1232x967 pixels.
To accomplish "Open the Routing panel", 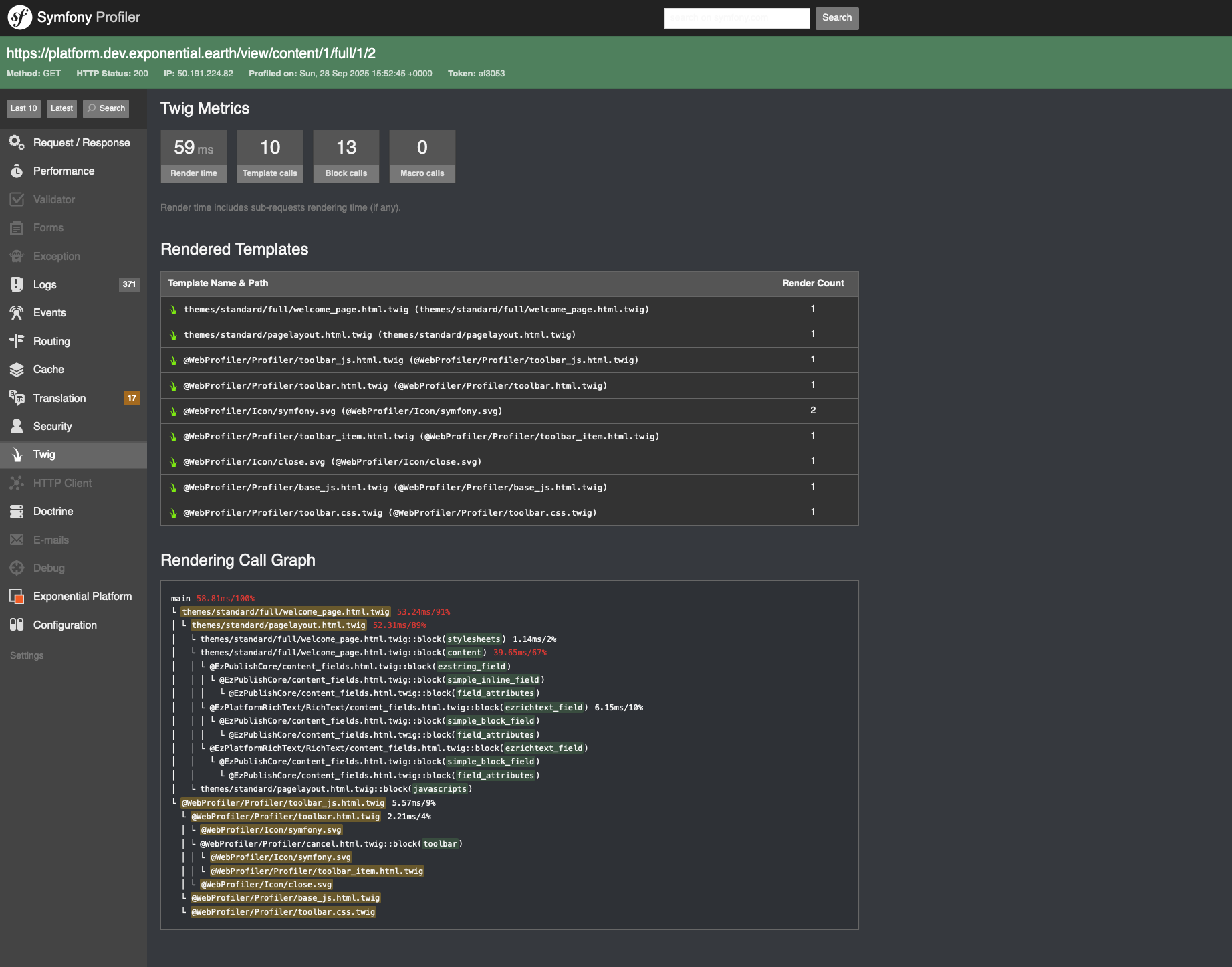I will coord(51,341).
